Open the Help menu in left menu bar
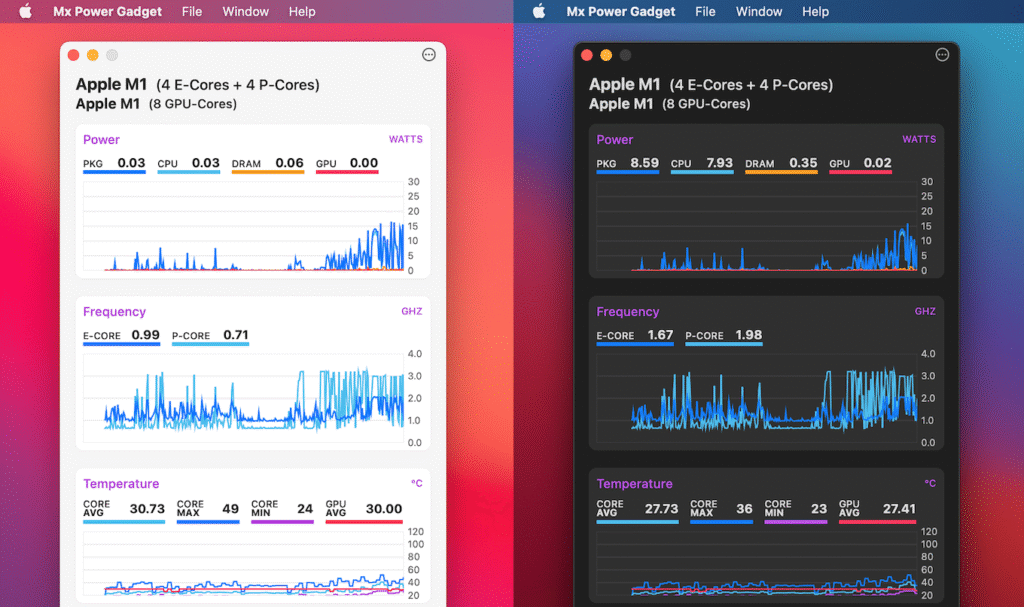The image size is (1024, 607). (x=302, y=12)
